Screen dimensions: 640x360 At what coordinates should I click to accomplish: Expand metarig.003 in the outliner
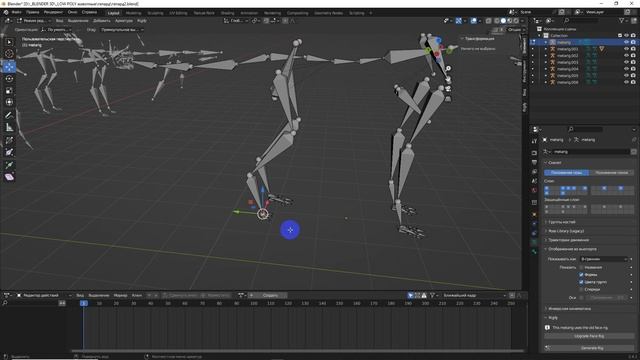546,62
